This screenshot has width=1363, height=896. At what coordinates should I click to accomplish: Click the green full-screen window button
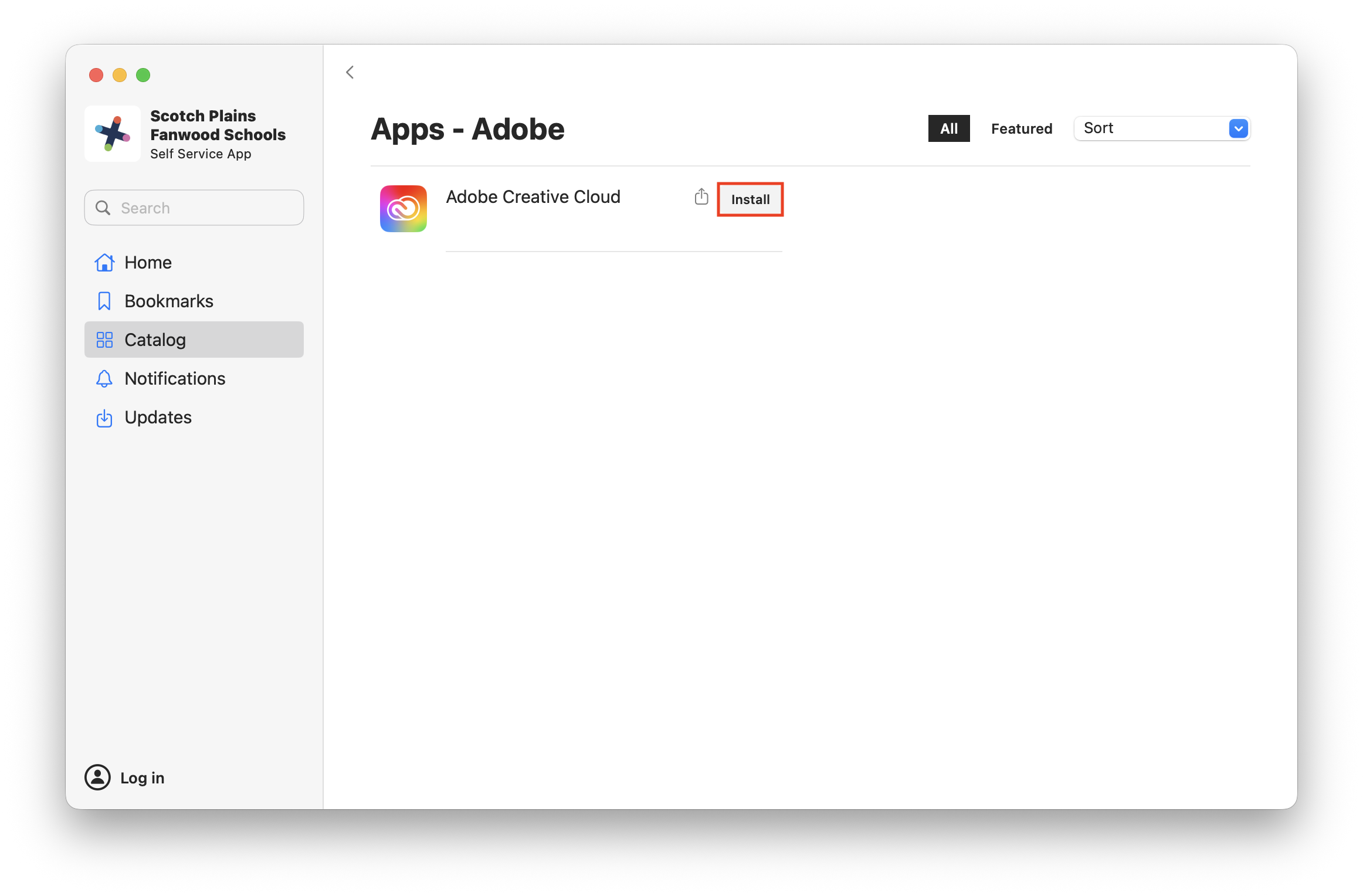click(x=143, y=75)
